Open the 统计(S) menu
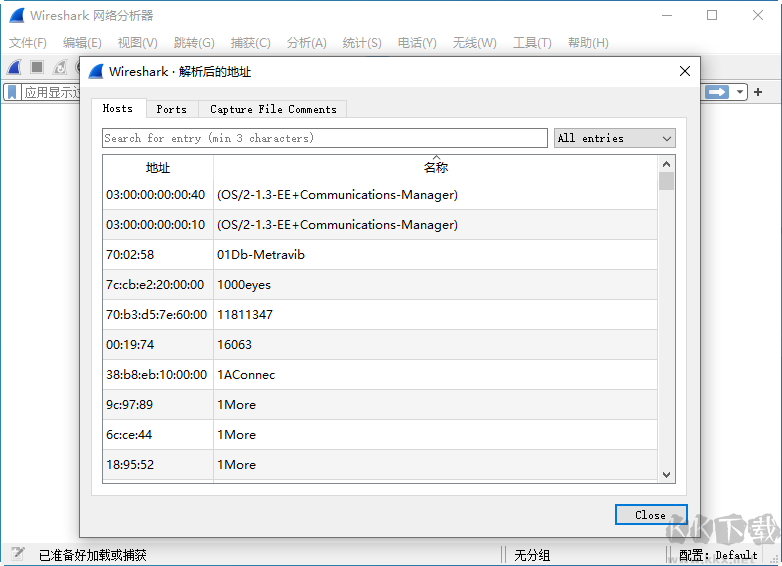 361,43
